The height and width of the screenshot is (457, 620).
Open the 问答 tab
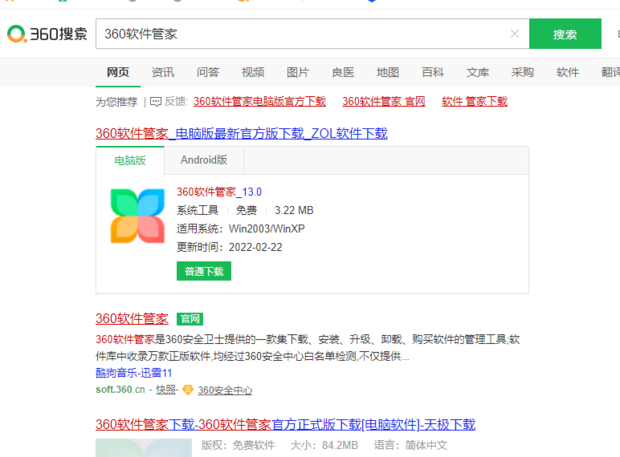point(208,72)
